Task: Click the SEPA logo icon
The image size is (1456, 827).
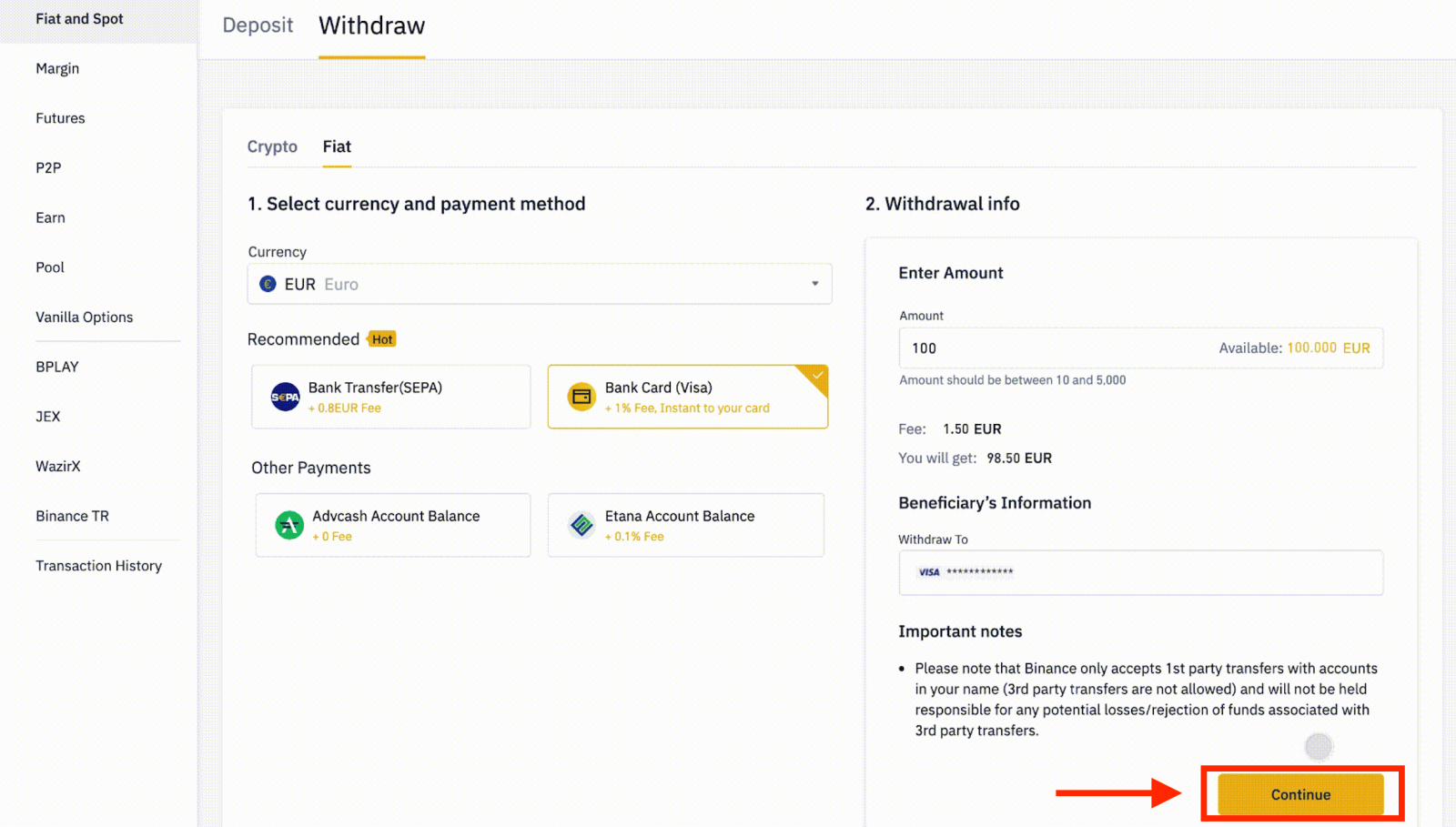Action: tap(285, 397)
